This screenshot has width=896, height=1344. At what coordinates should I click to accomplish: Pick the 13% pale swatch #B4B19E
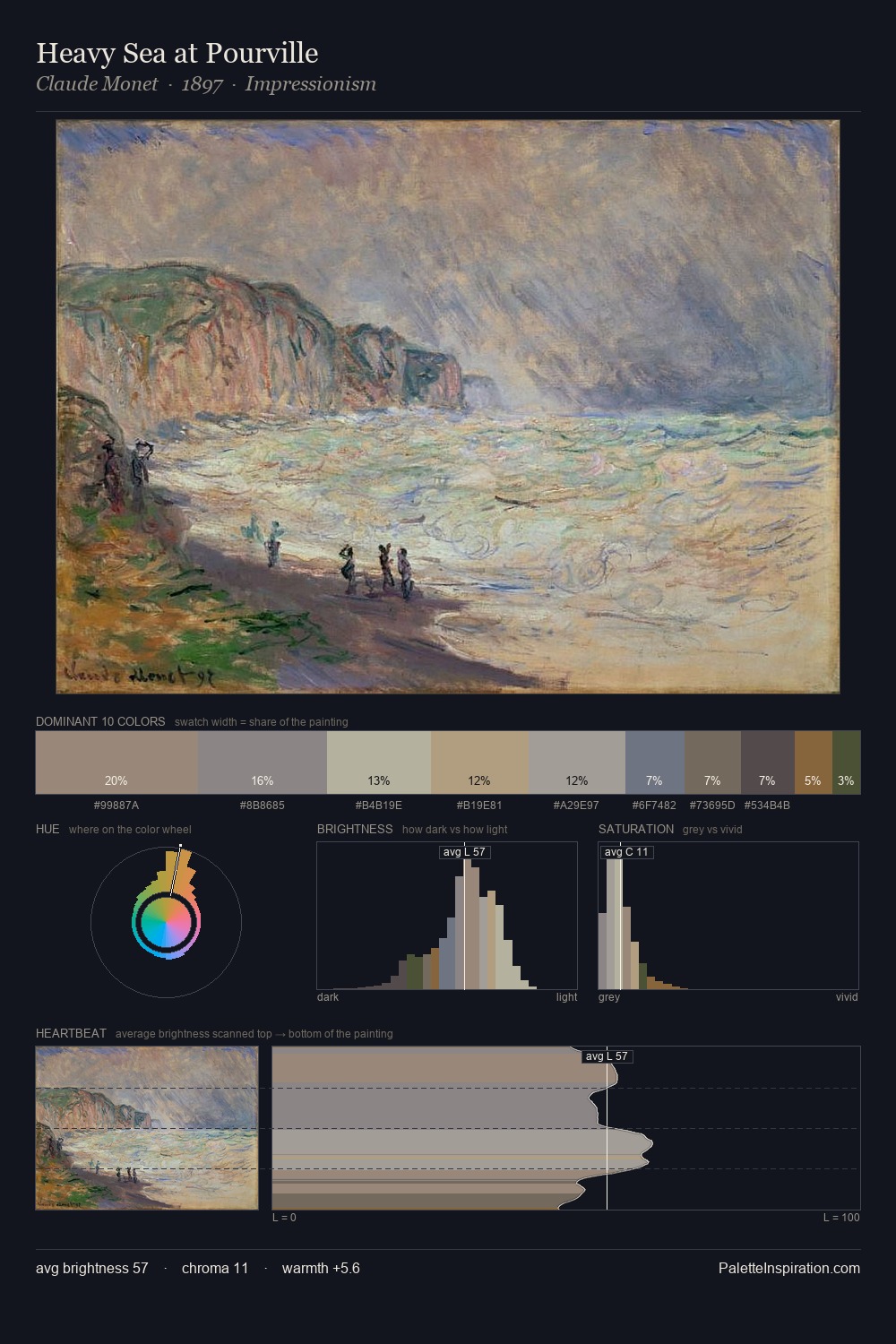(379, 762)
